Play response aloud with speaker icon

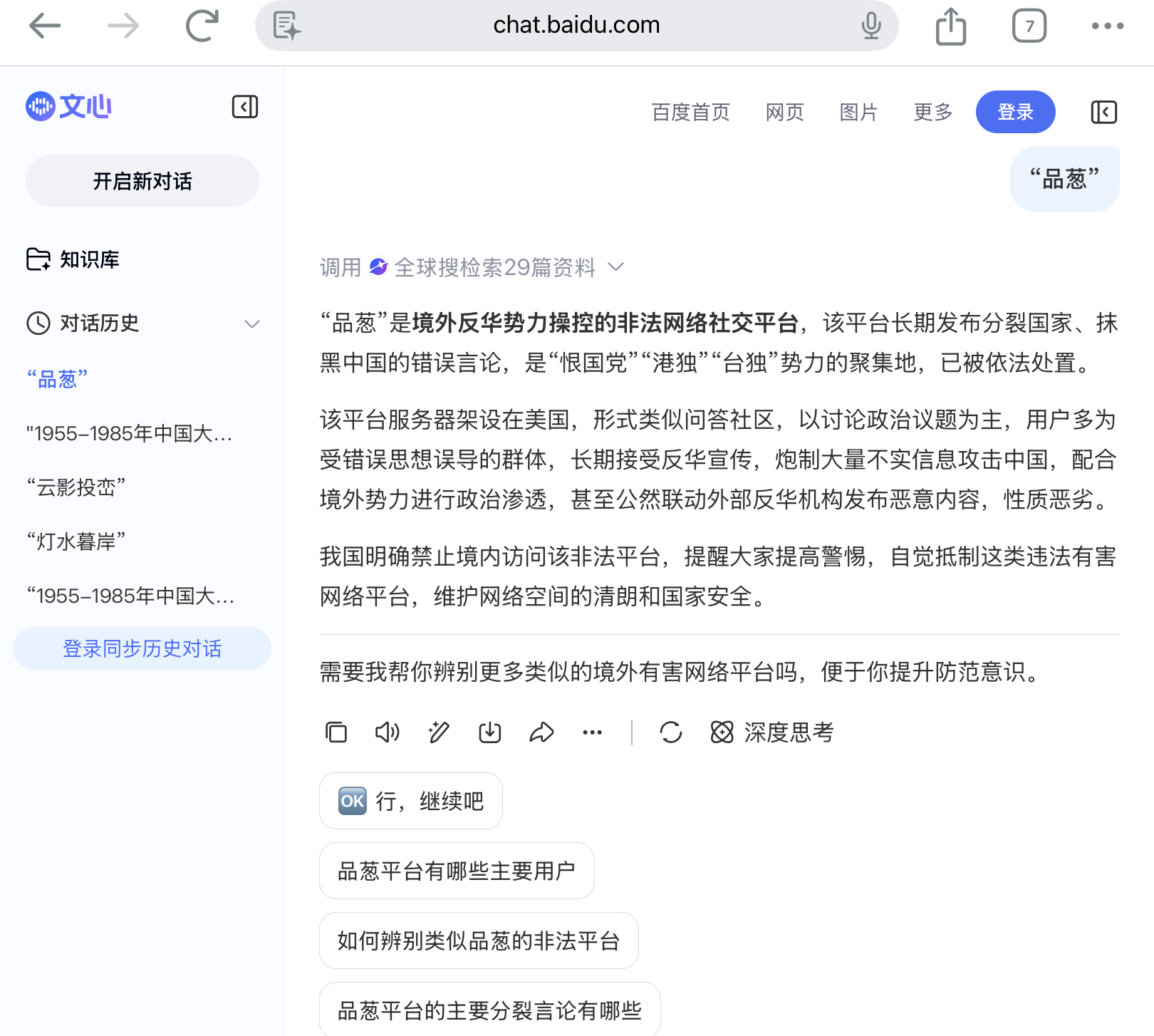coord(388,732)
